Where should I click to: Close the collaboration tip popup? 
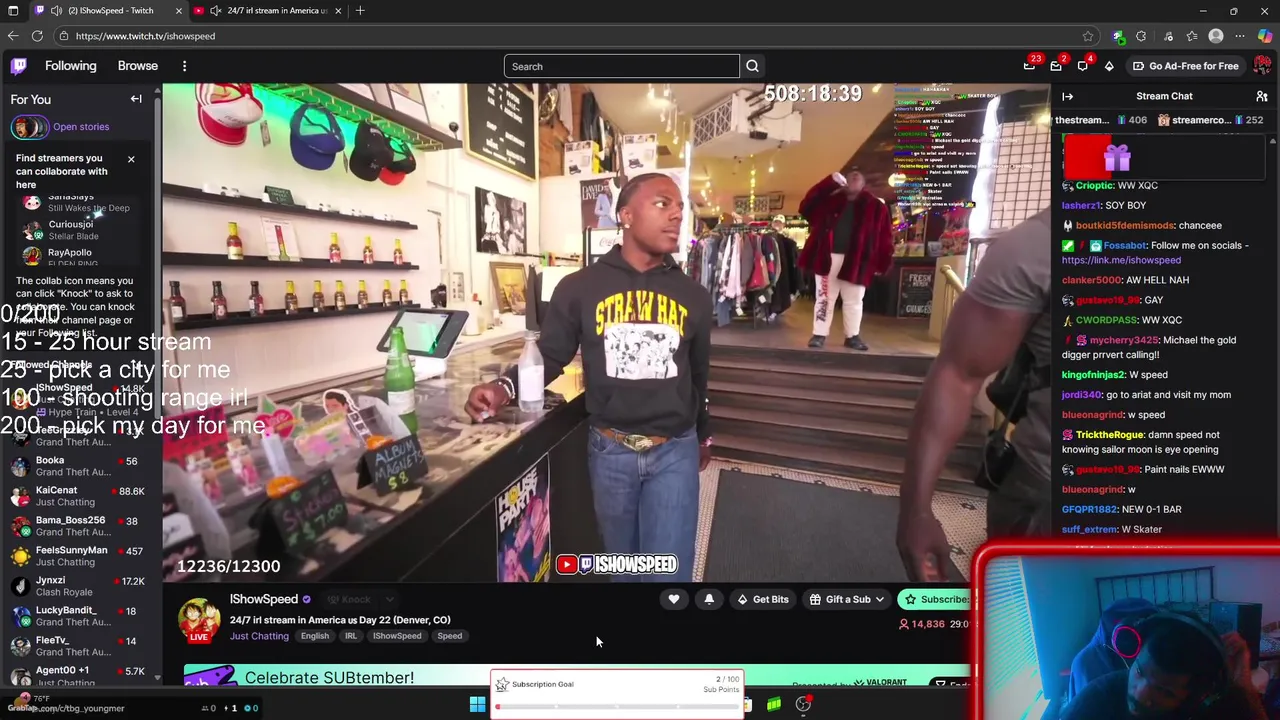(130, 159)
